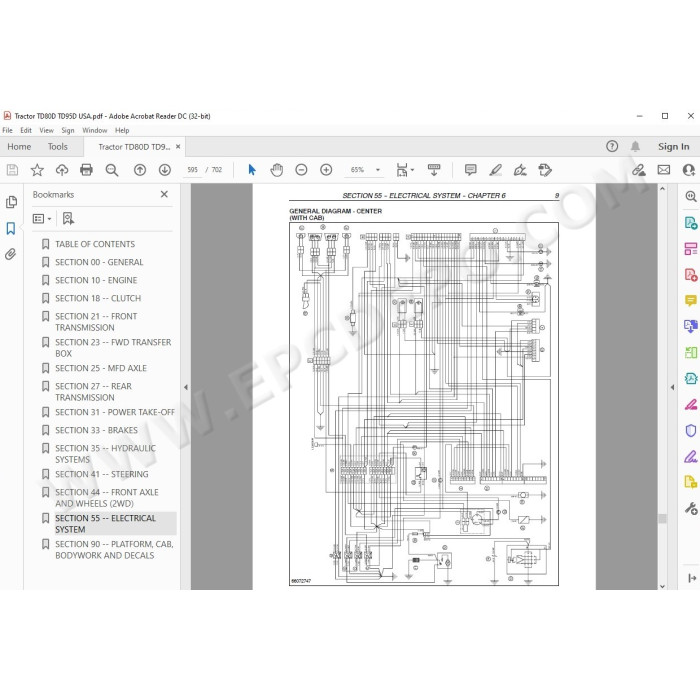Image resolution: width=700 pixels, height=700 pixels.
Task: Open the fit page options icon
Action: point(404,170)
